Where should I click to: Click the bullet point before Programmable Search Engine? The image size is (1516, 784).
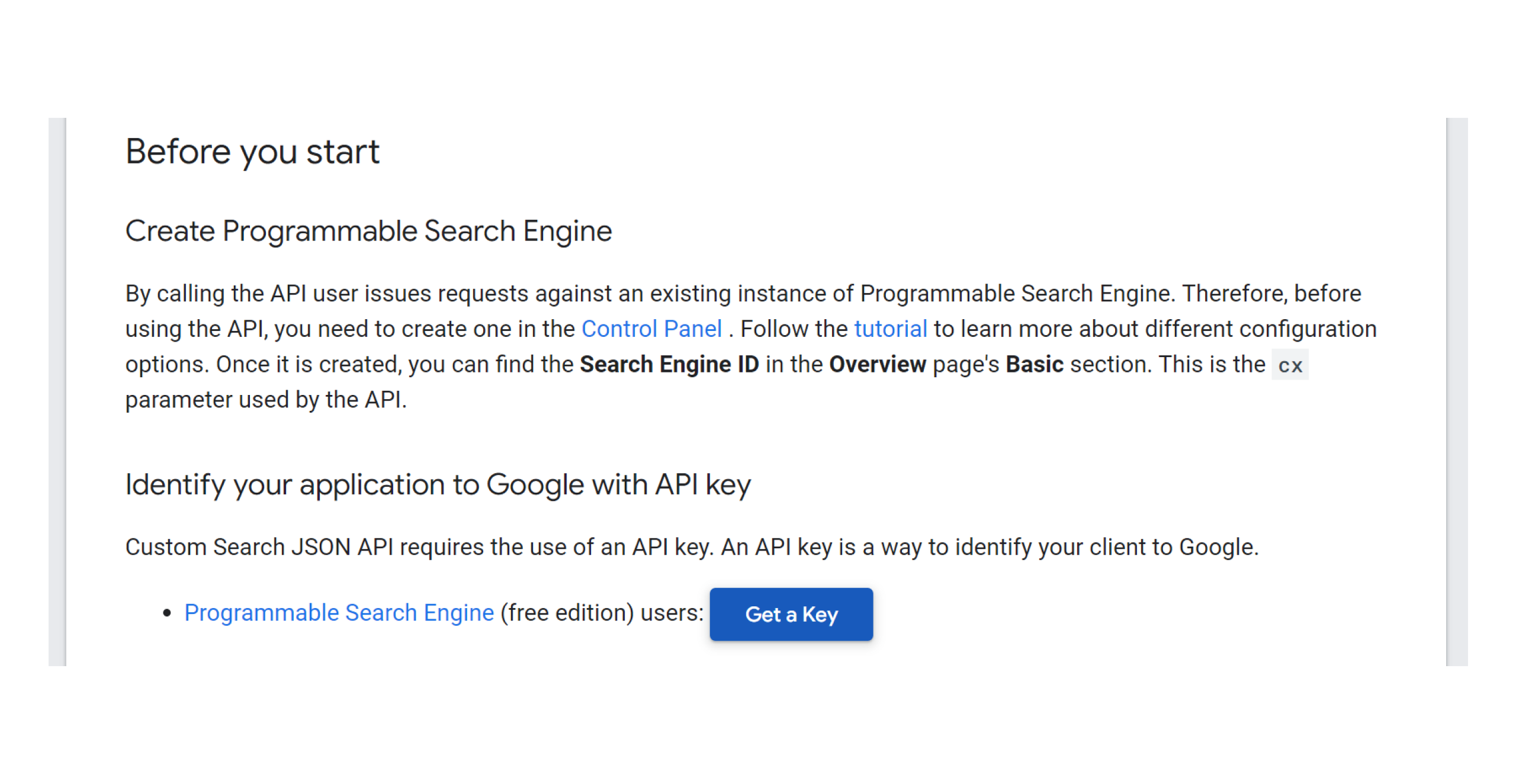pos(167,613)
